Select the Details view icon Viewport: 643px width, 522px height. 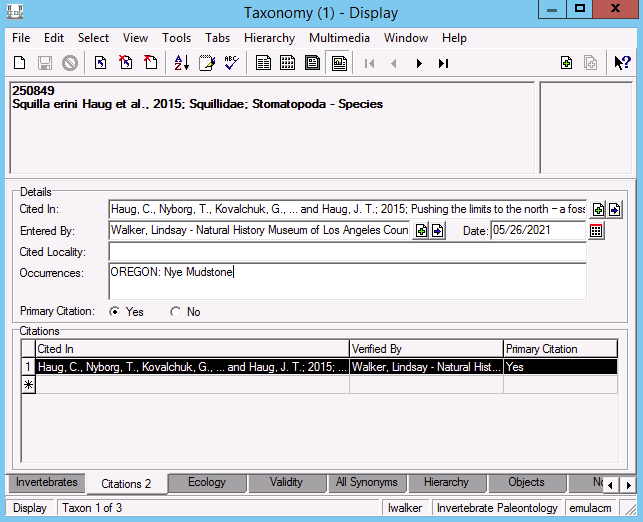(339, 63)
